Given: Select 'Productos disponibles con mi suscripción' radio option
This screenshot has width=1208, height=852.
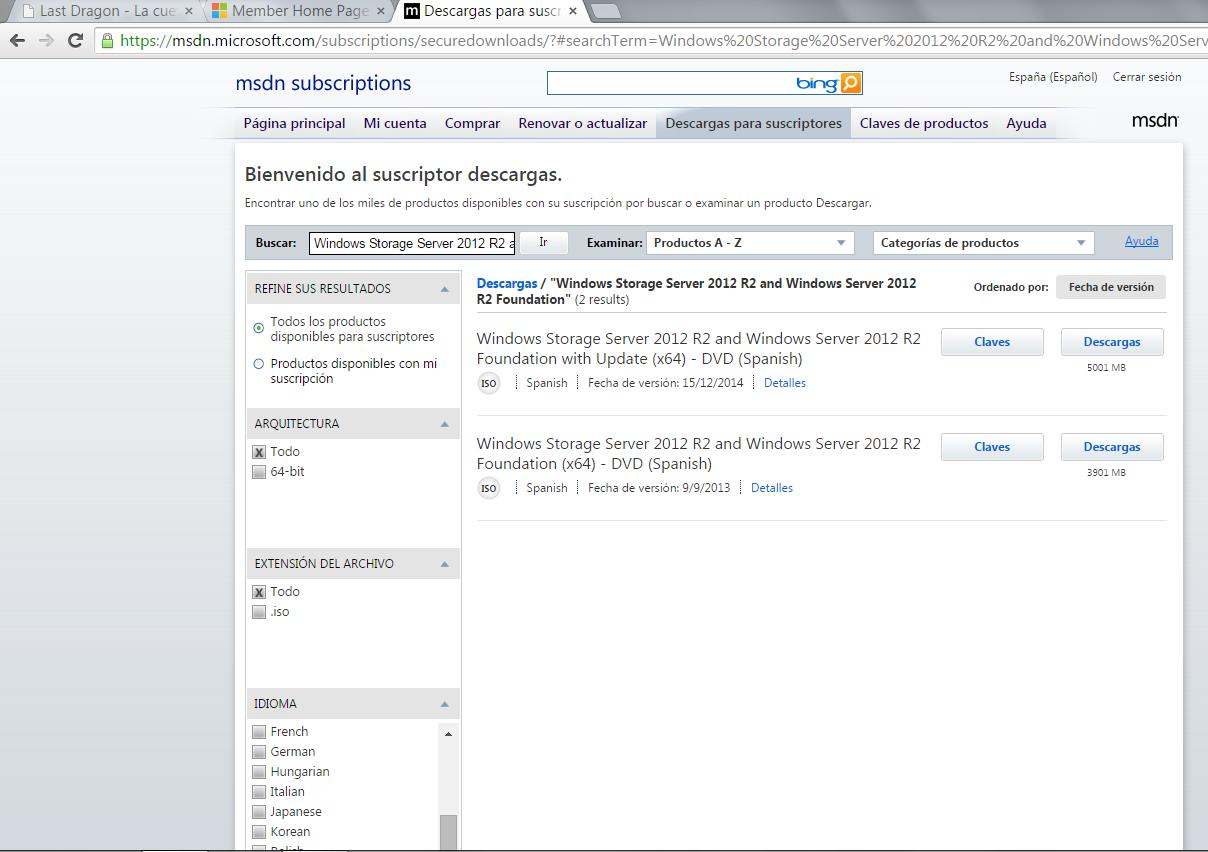Looking at the screenshot, I should pos(259,364).
